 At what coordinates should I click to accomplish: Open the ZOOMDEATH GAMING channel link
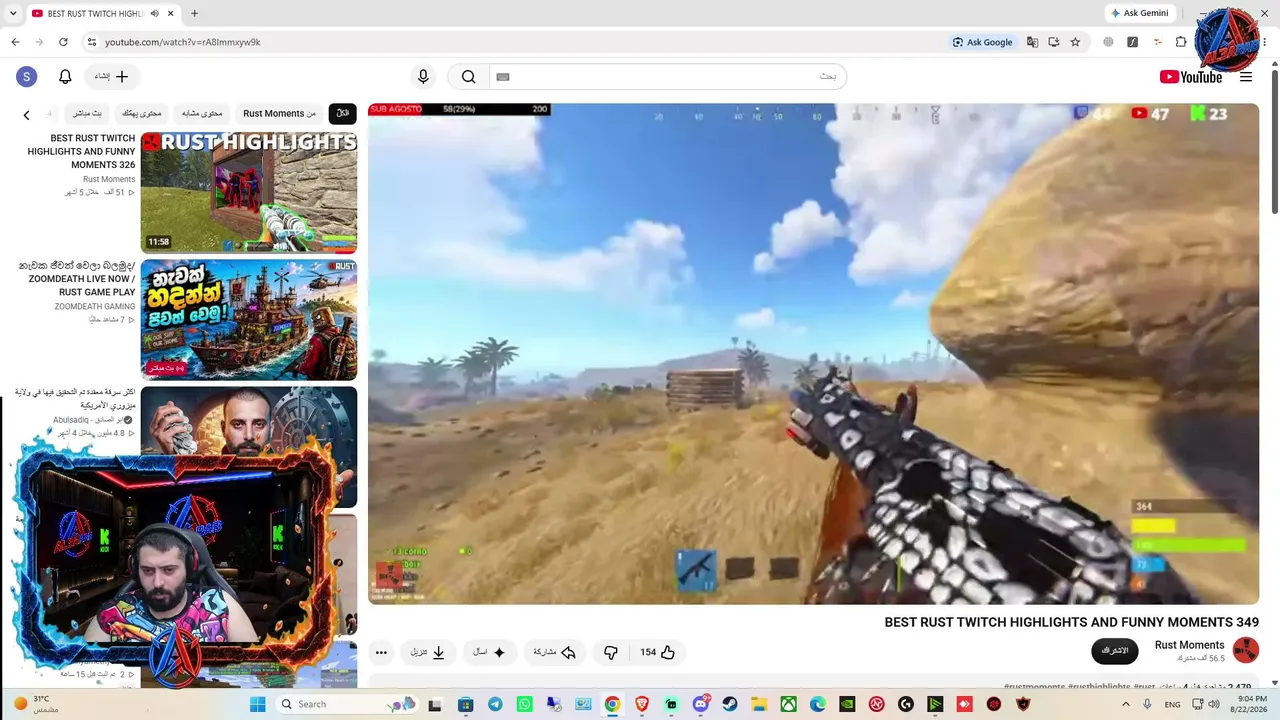click(x=95, y=307)
